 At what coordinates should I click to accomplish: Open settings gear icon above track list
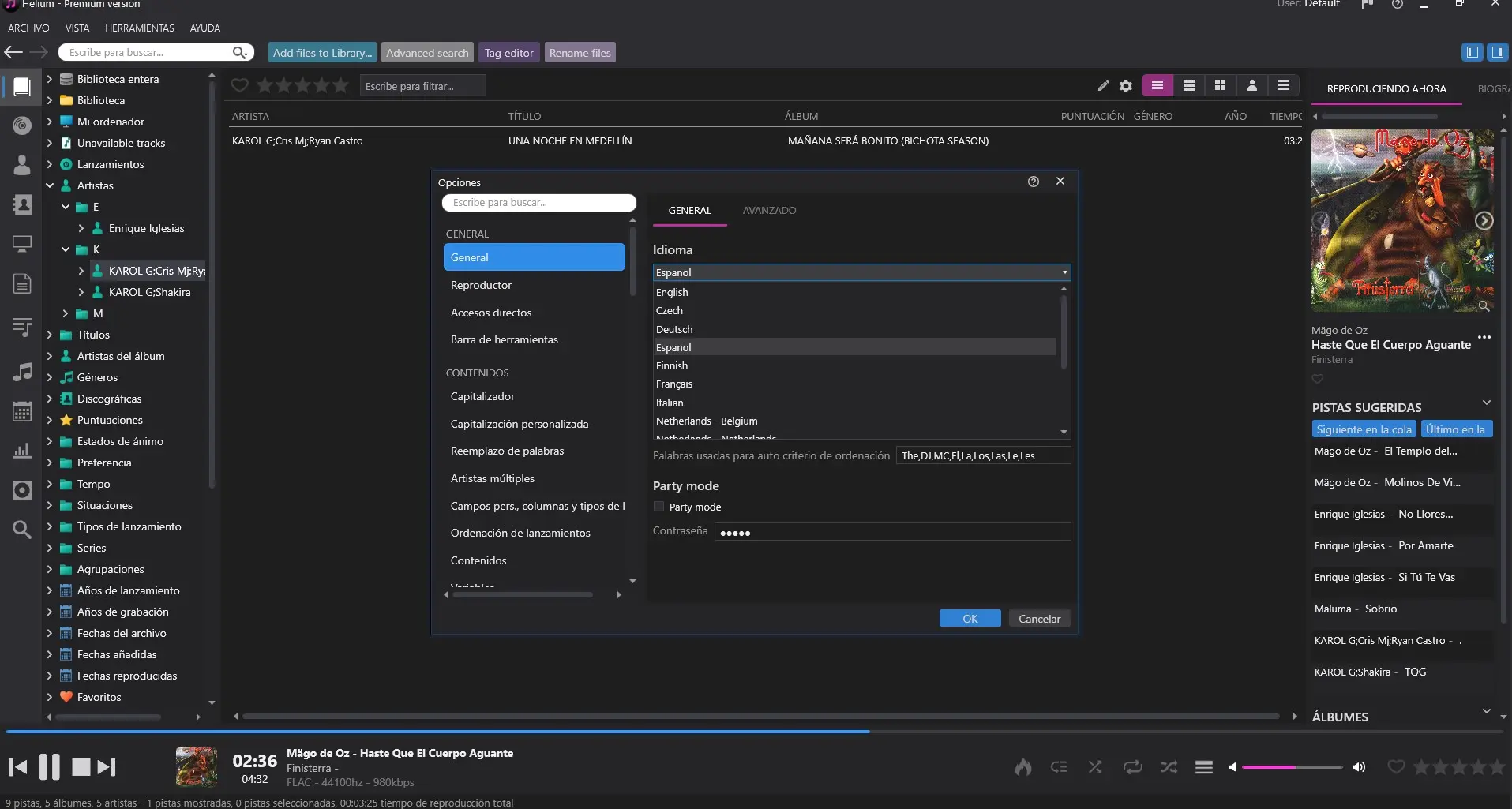click(1126, 85)
